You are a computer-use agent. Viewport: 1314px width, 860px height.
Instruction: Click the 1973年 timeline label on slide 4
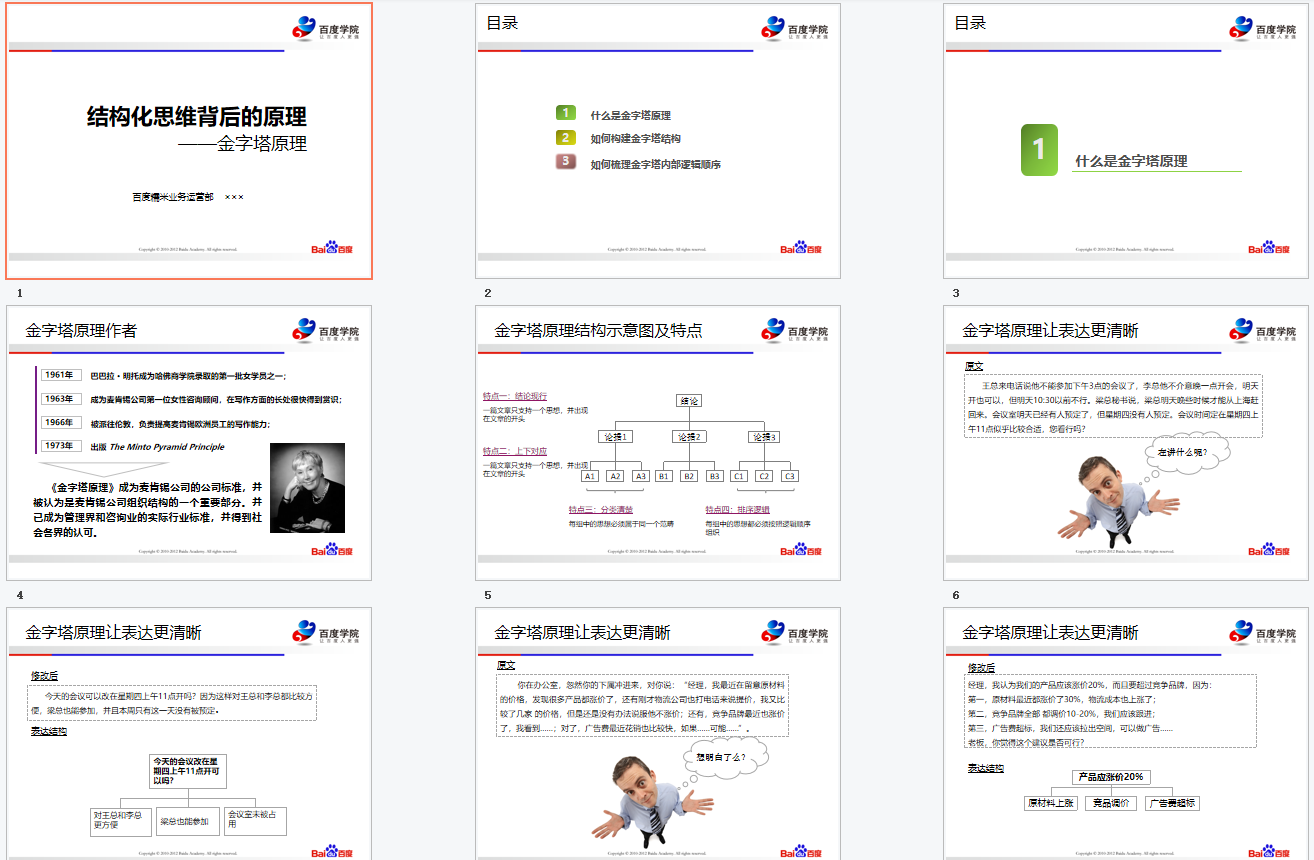pos(60,446)
